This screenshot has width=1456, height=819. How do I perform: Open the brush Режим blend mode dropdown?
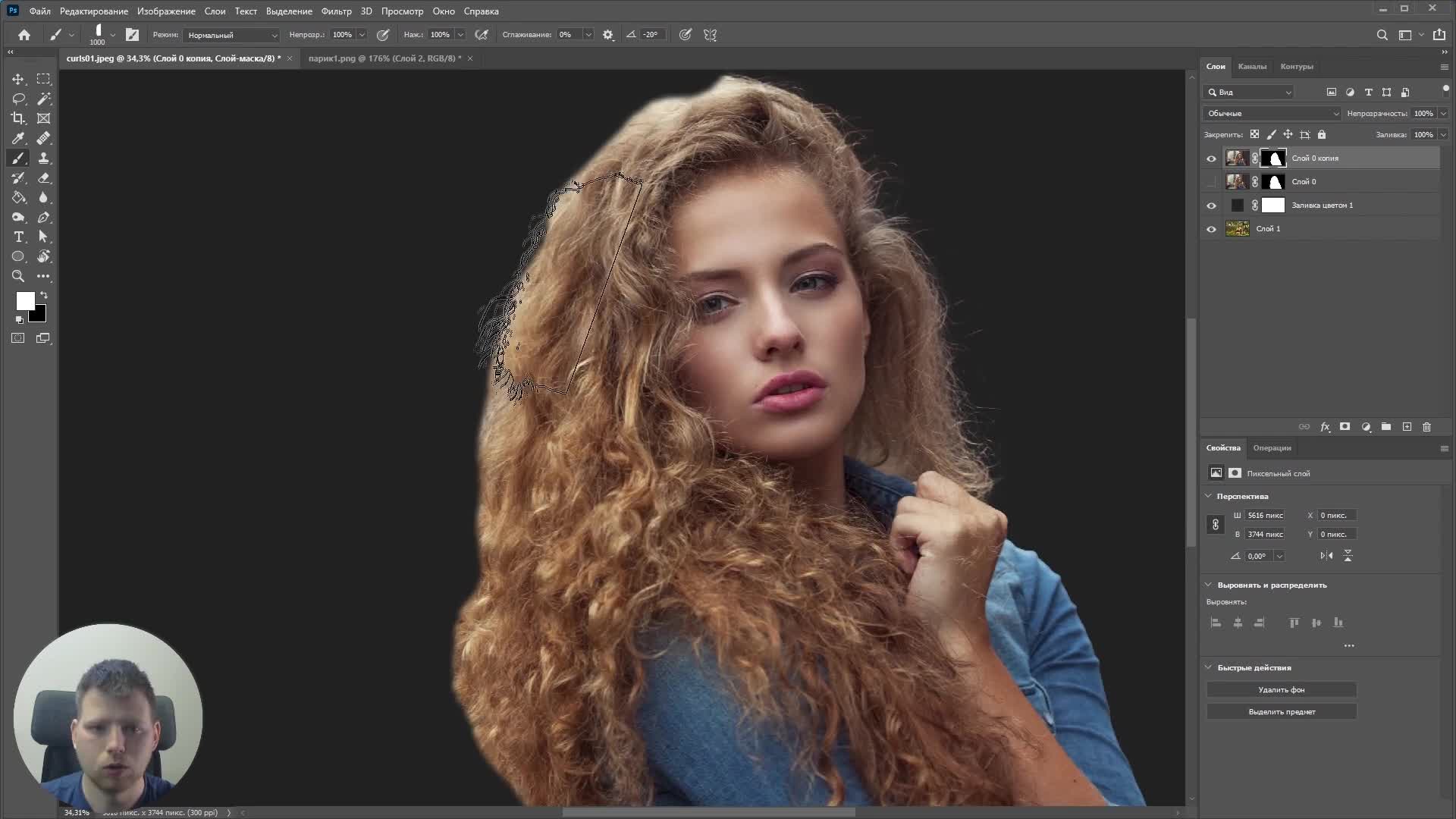tap(231, 35)
